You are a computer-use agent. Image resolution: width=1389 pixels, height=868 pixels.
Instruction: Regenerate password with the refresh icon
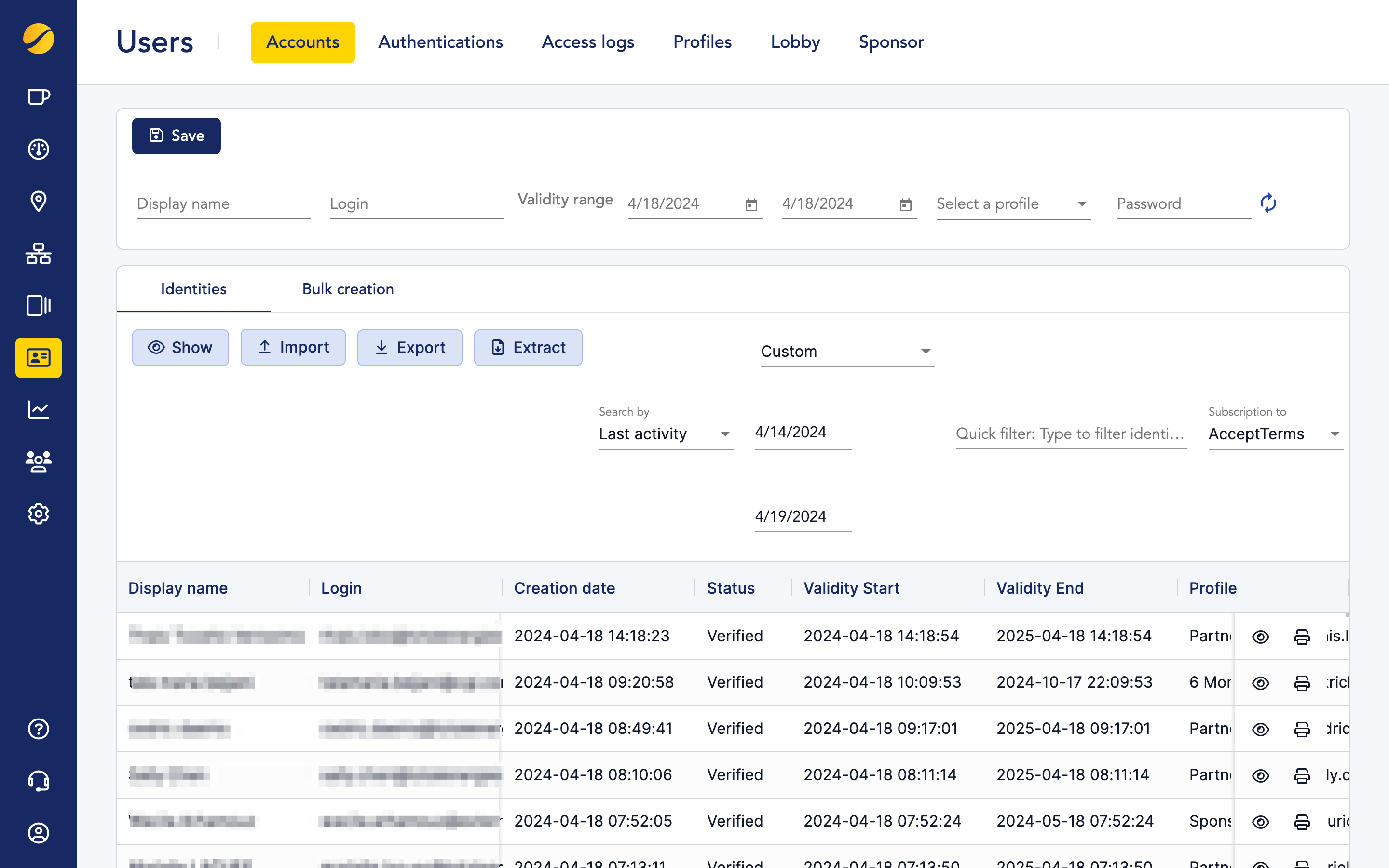pos(1268,203)
